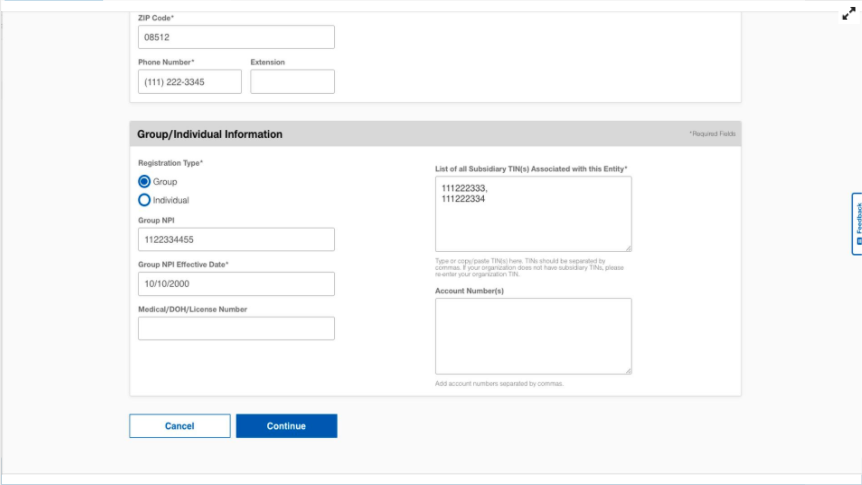Select the Group registration type
Screen dimensions: 862x485
144,181
